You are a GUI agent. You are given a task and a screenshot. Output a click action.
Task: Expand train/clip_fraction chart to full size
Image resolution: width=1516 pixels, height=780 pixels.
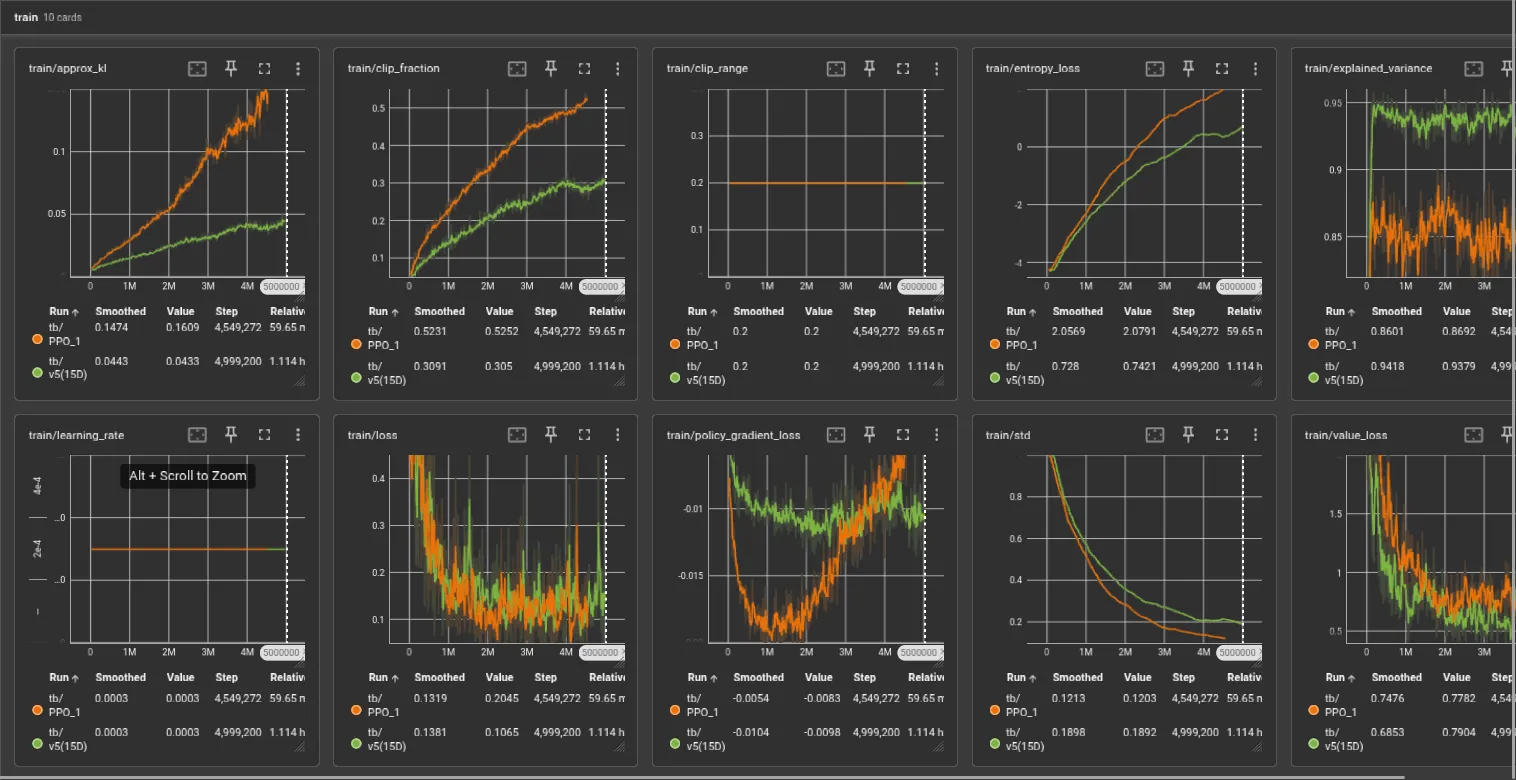pyautogui.click(x=585, y=68)
